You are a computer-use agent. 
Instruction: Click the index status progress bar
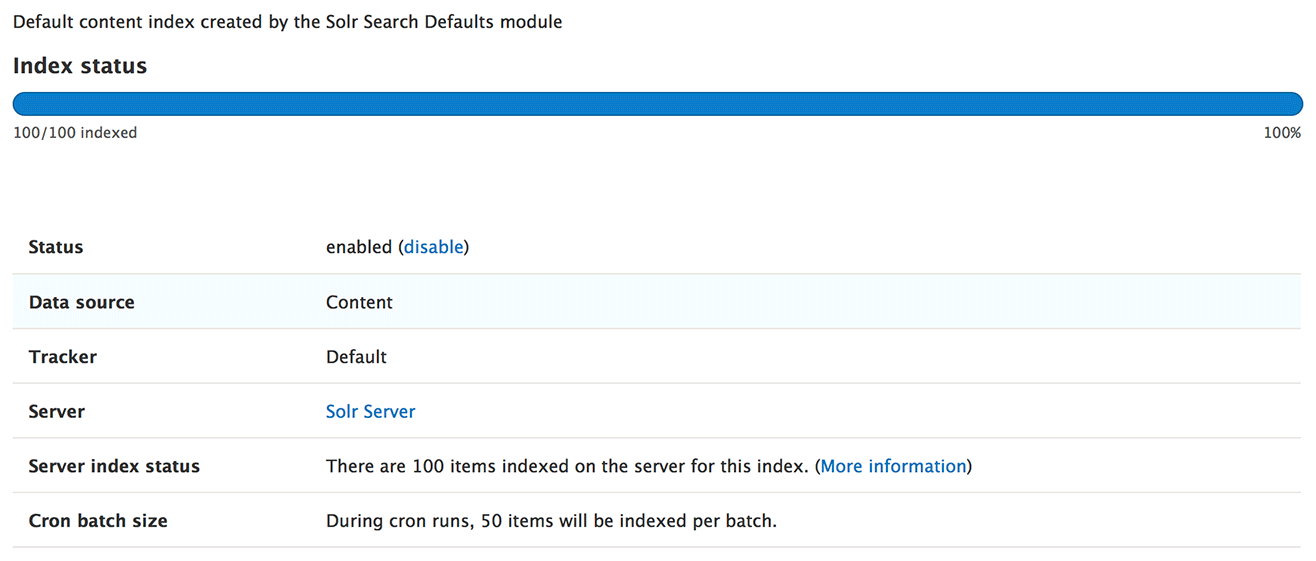[657, 104]
